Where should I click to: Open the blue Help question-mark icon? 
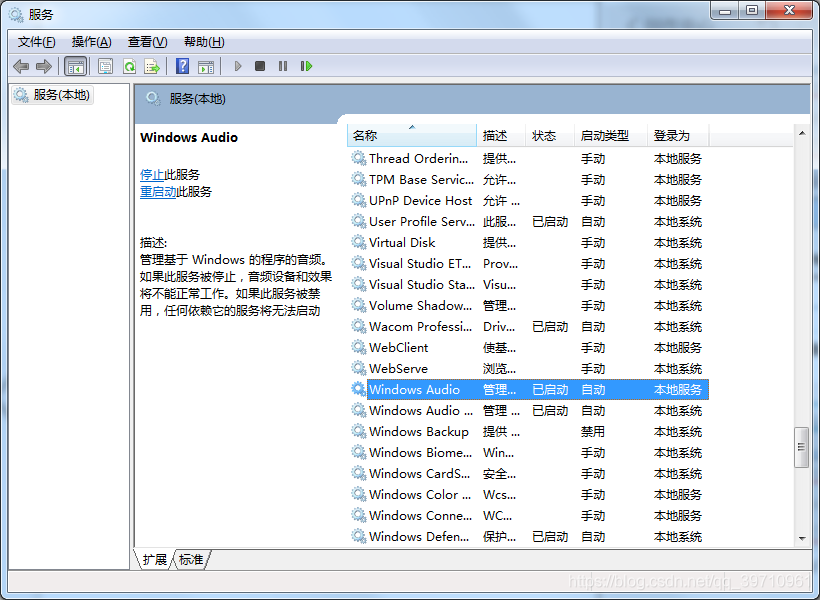tap(183, 66)
